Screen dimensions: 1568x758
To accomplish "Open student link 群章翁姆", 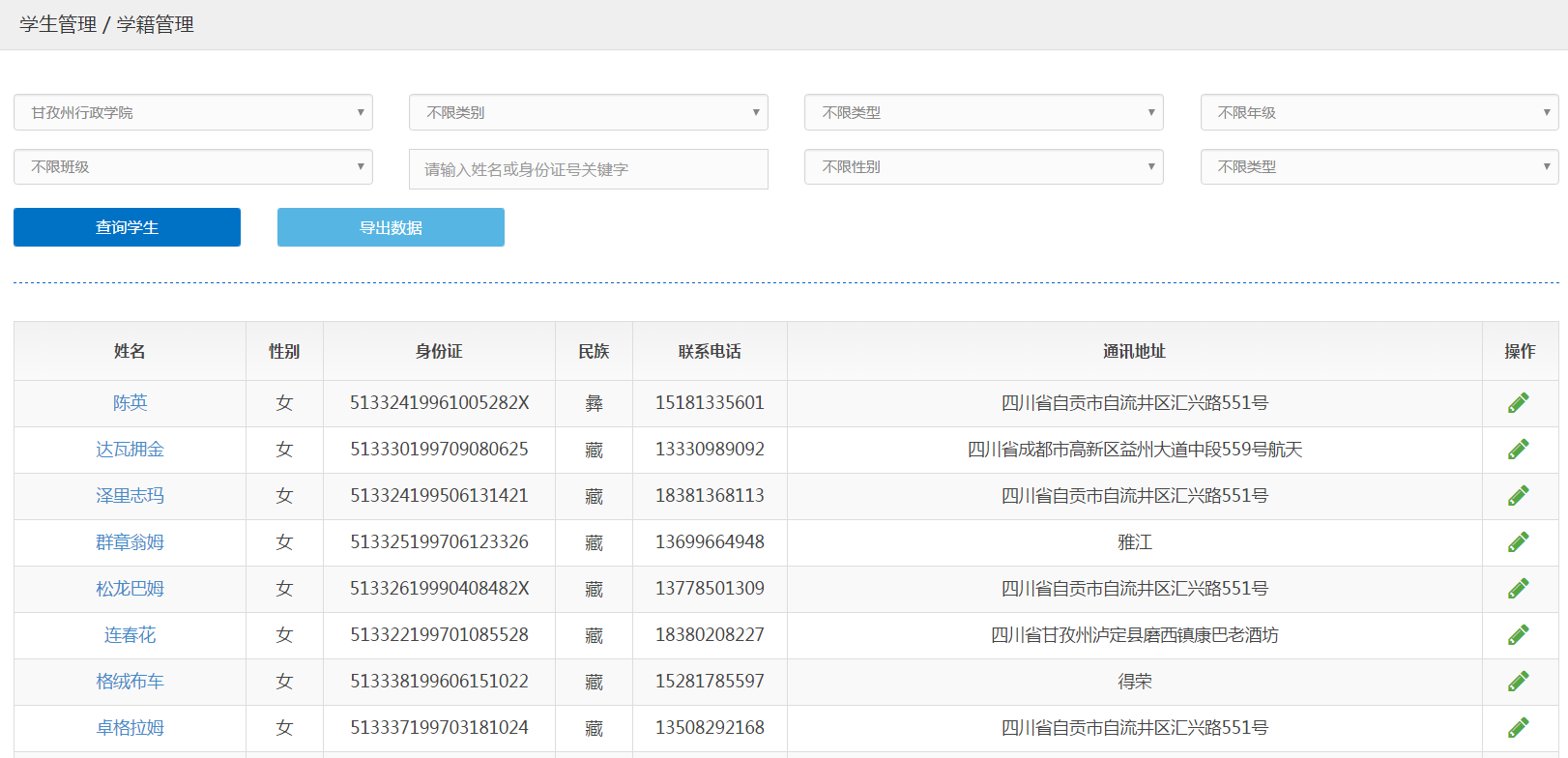I will tap(131, 542).
